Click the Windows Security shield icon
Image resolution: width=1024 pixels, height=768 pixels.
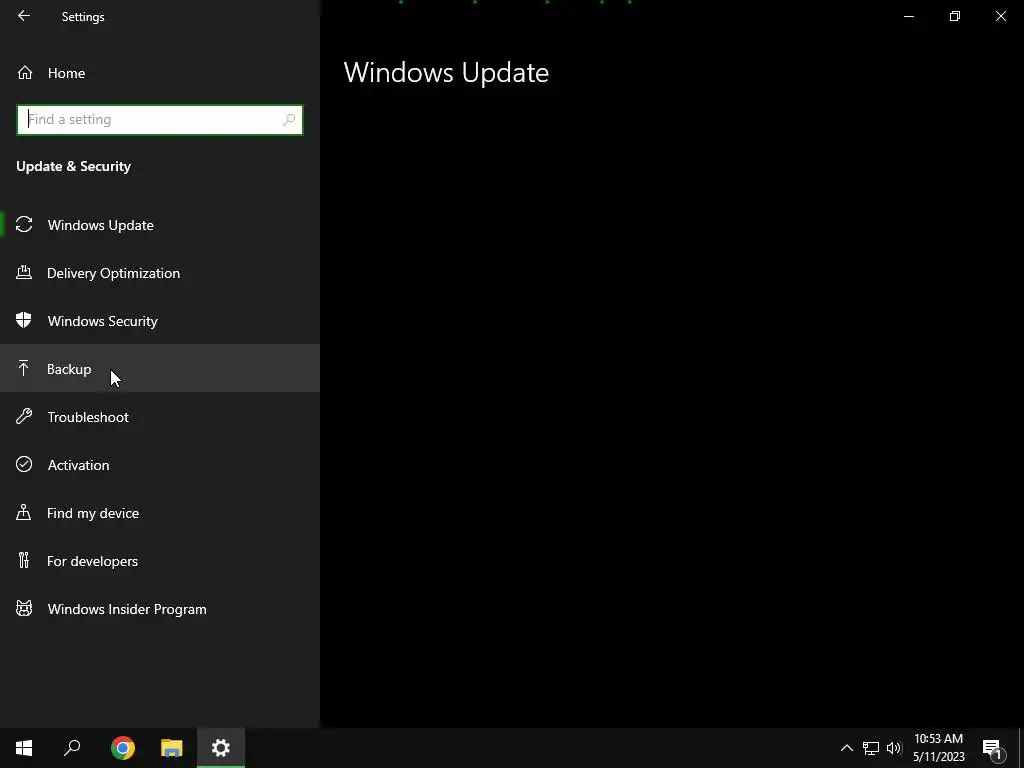[x=24, y=320]
